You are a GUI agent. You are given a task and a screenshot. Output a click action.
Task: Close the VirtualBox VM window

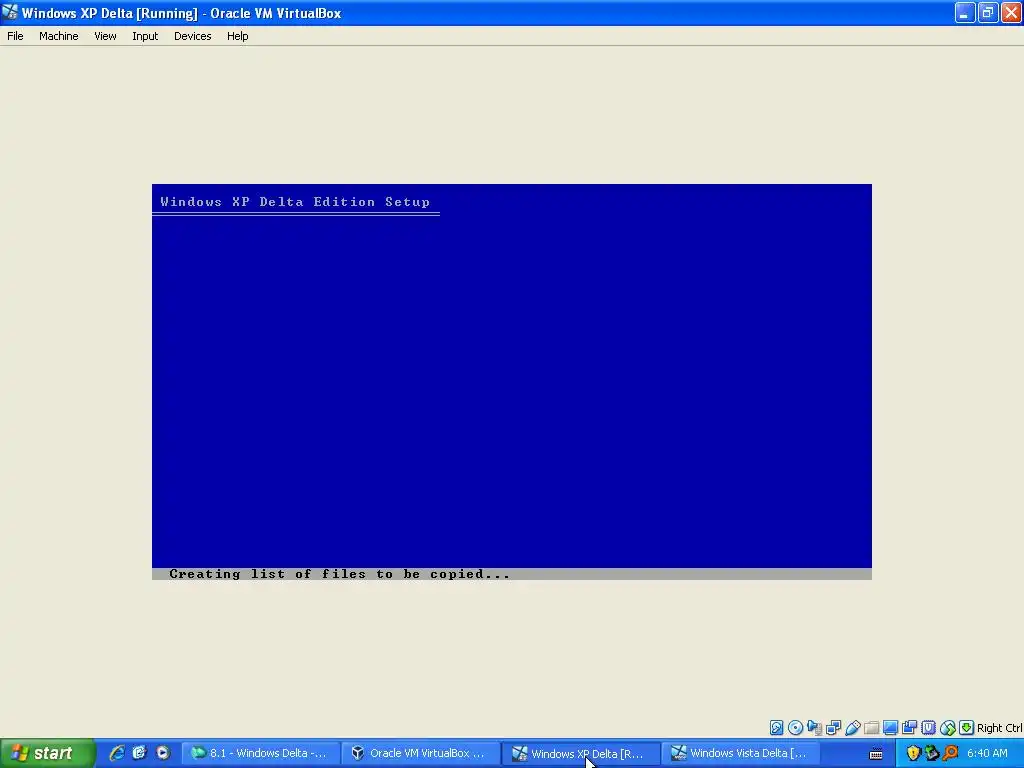coord(1011,12)
